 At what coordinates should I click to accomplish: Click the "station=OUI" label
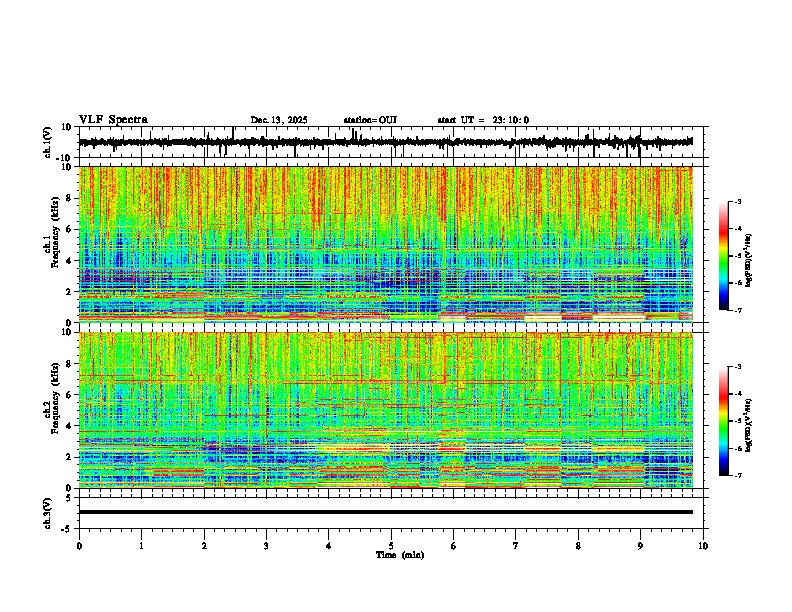370,120
